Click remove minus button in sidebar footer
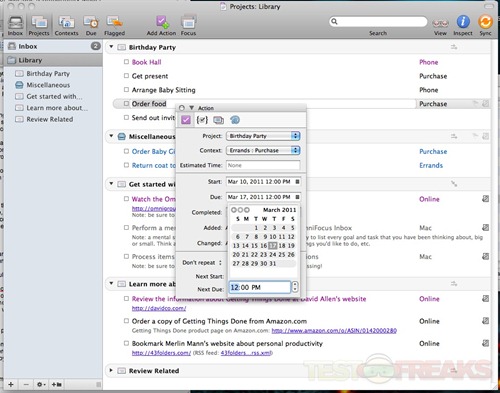The width and height of the screenshot is (500, 393). [26, 384]
